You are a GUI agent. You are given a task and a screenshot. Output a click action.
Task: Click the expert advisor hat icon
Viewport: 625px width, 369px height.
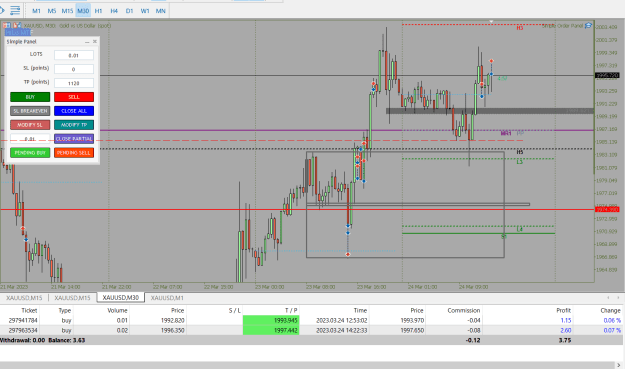[x=588, y=26]
